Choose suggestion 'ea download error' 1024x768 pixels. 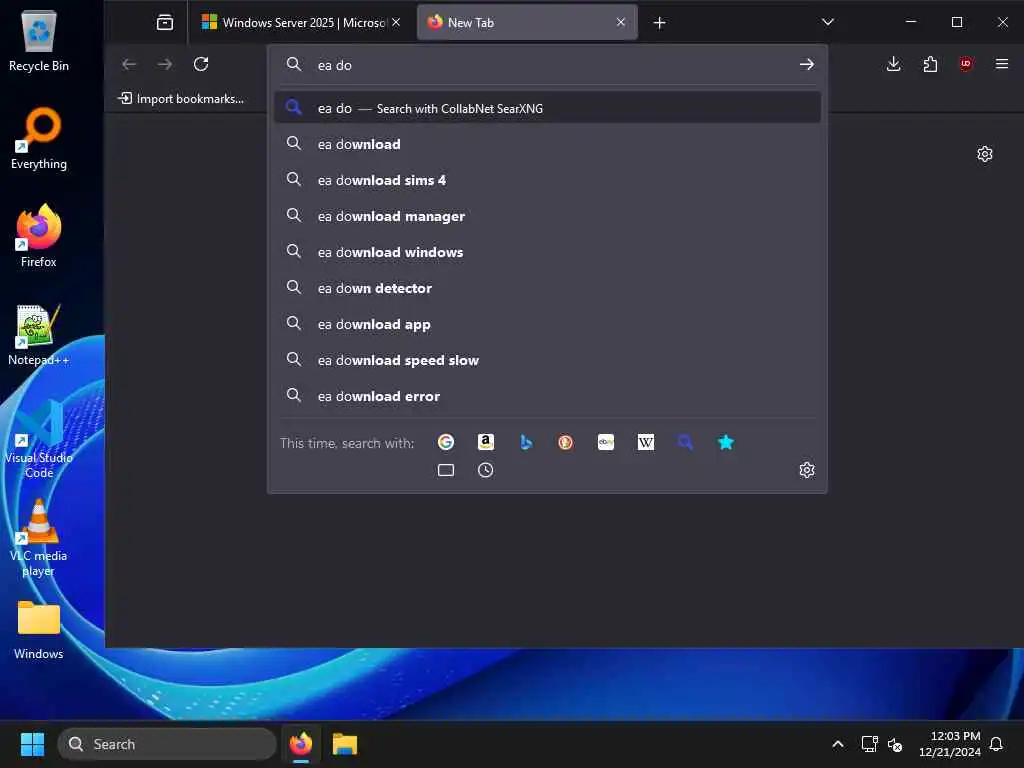tap(547, 396)
